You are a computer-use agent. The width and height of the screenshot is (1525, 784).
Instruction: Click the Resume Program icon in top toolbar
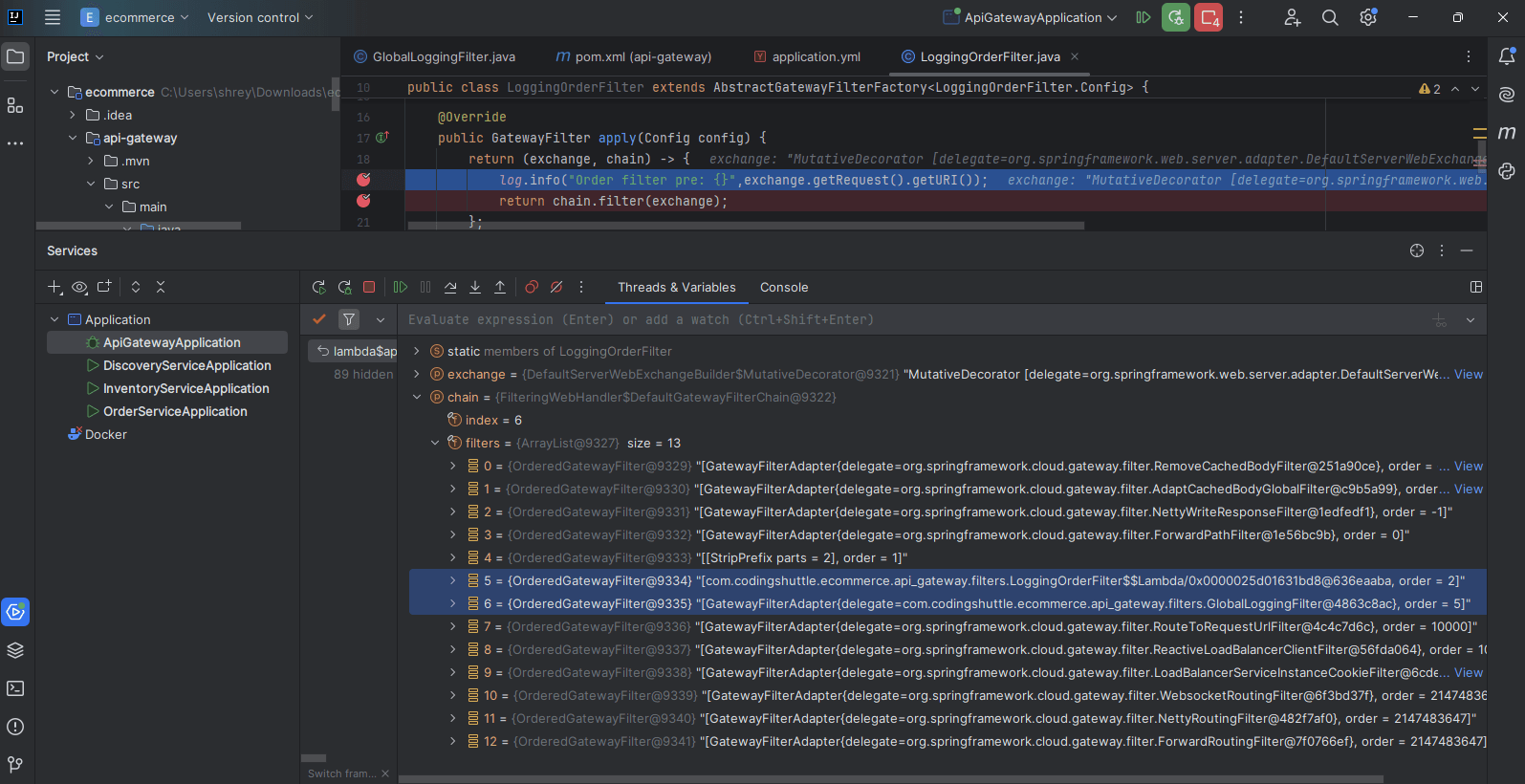coord(1143,17)
